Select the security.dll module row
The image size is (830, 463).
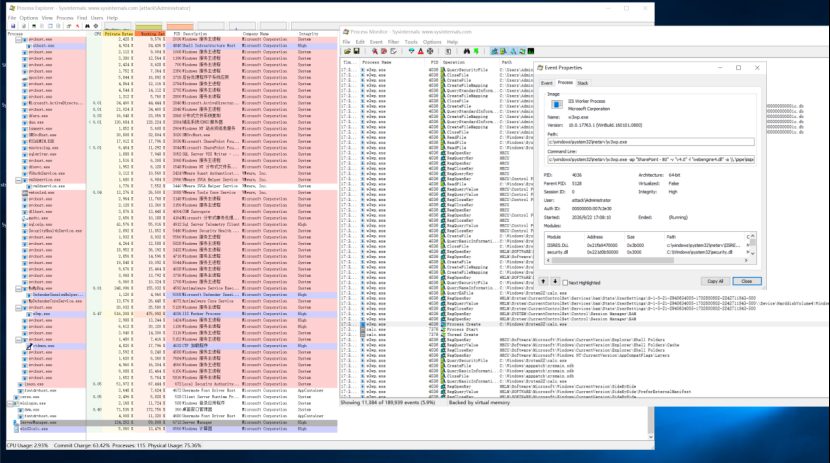(646, 252)
